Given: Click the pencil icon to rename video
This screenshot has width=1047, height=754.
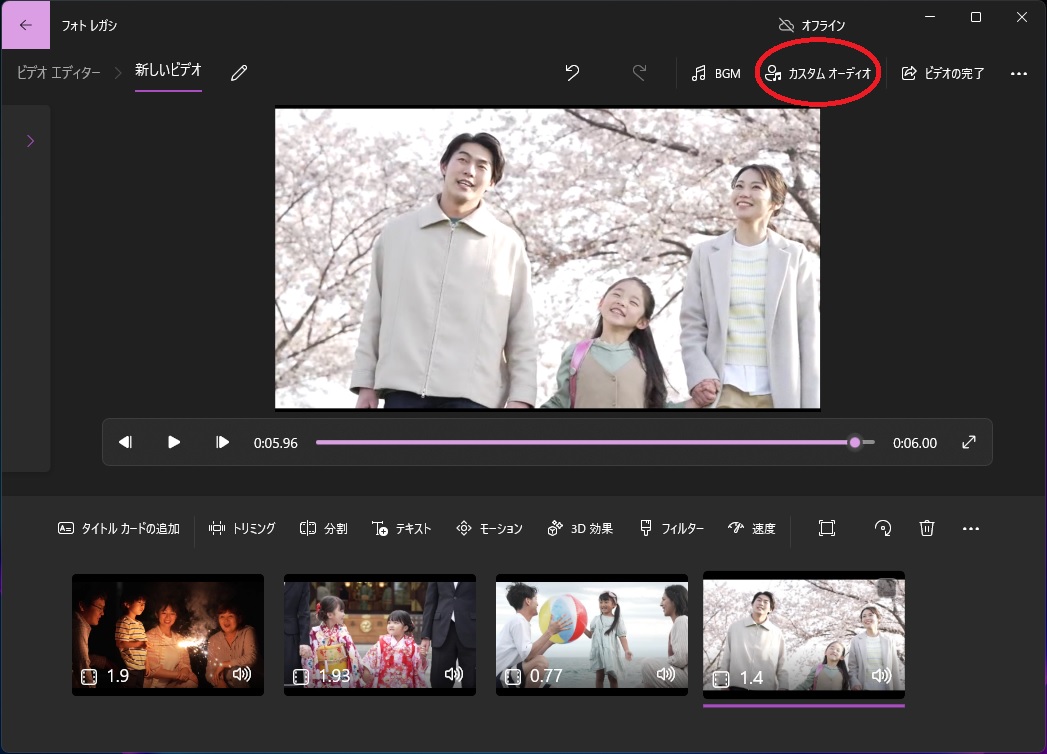Looking at the screenshot, I should point(239,73).
